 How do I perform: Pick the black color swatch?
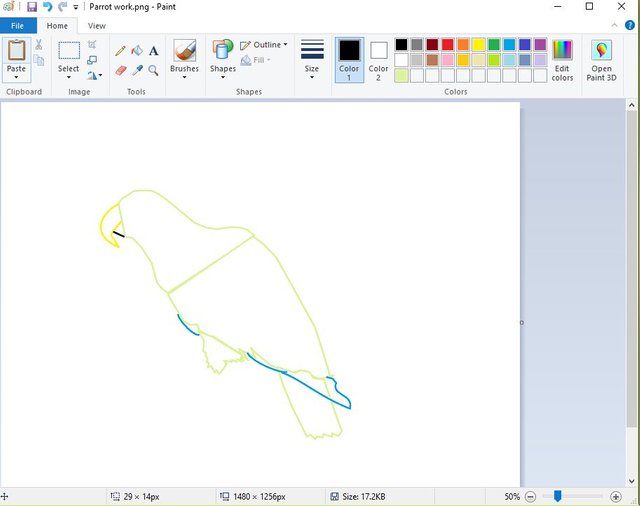coord(401,44)
